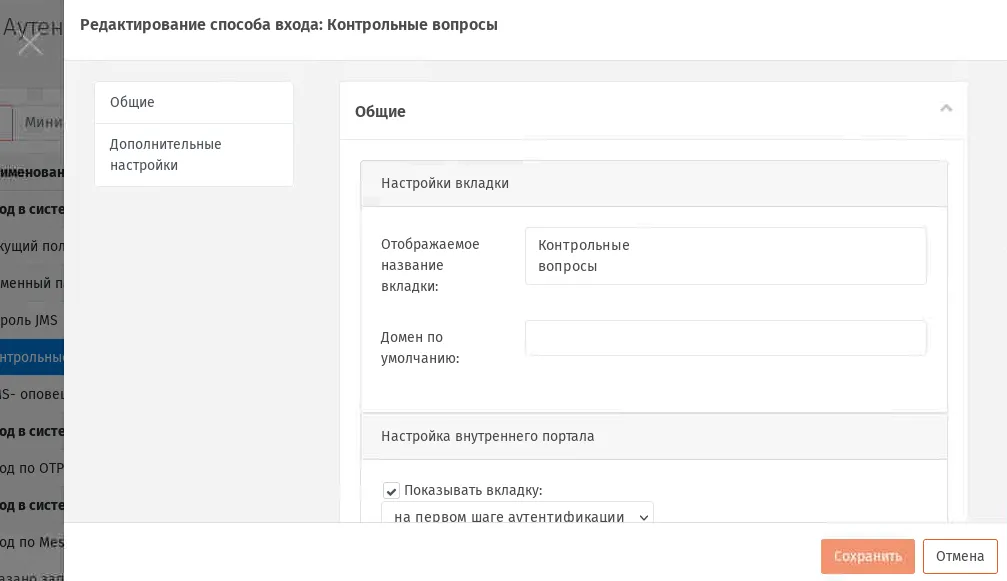Screen dimensions: 1007x581
Task: Close the edit dialog using the X icon
Action: (30, 44)
